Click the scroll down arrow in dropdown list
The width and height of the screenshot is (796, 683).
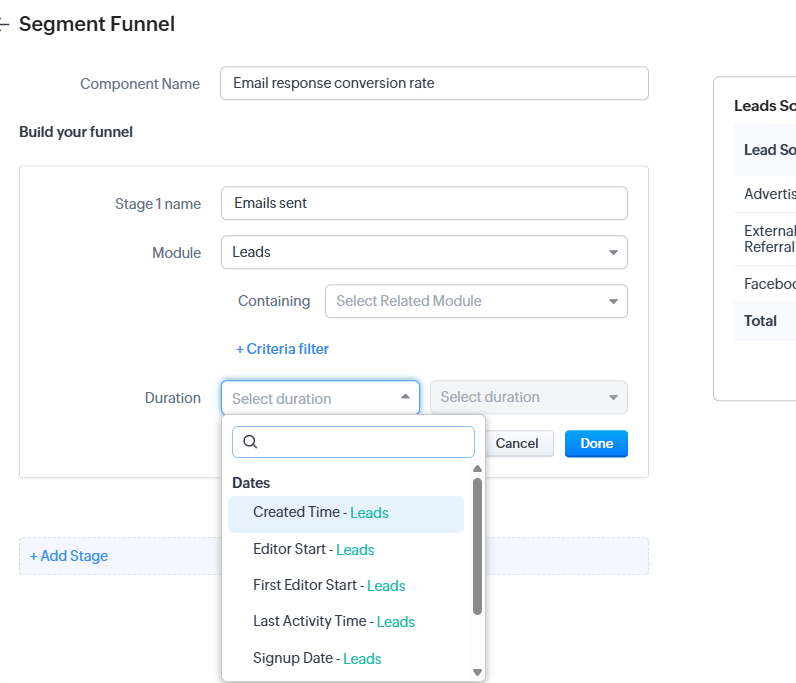coord(477,672)
